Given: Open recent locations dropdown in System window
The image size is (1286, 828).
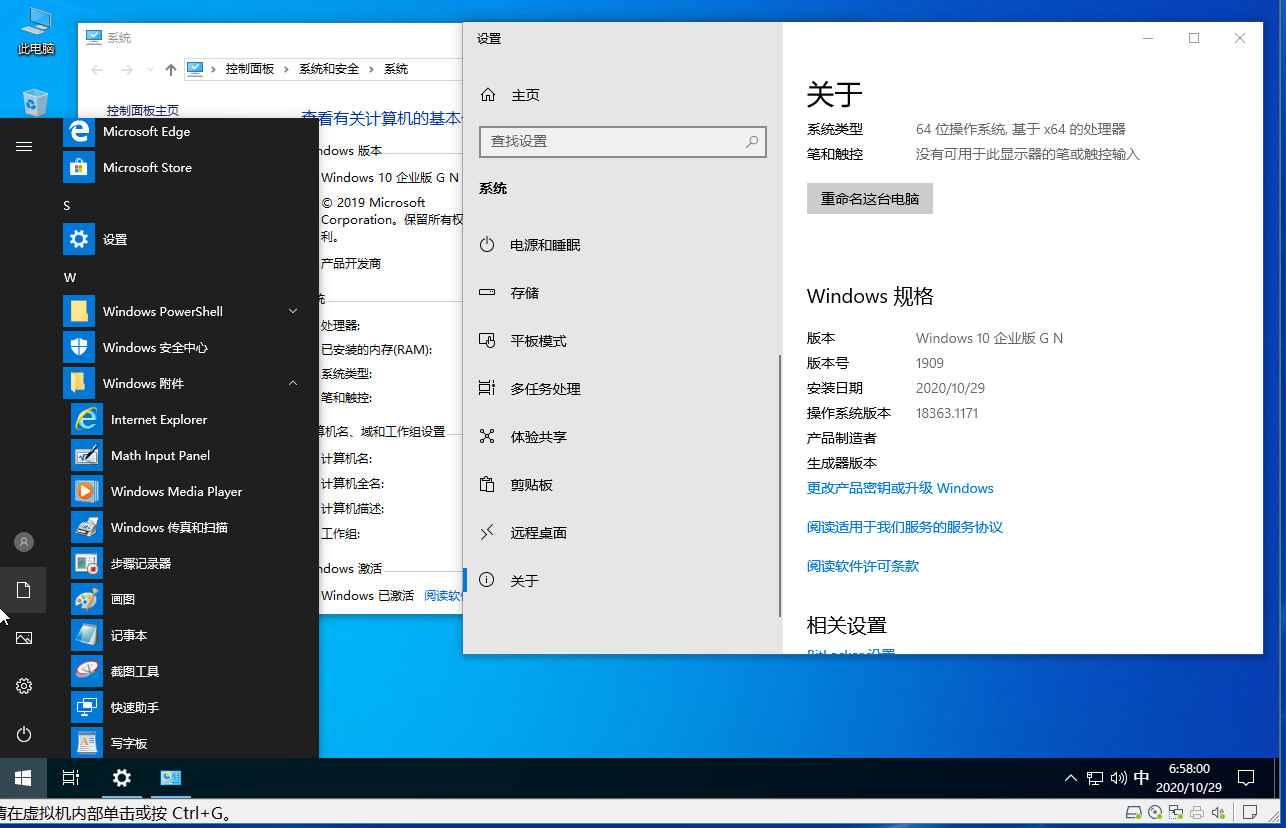Looking at the screenshot, I should click(150, 70).
